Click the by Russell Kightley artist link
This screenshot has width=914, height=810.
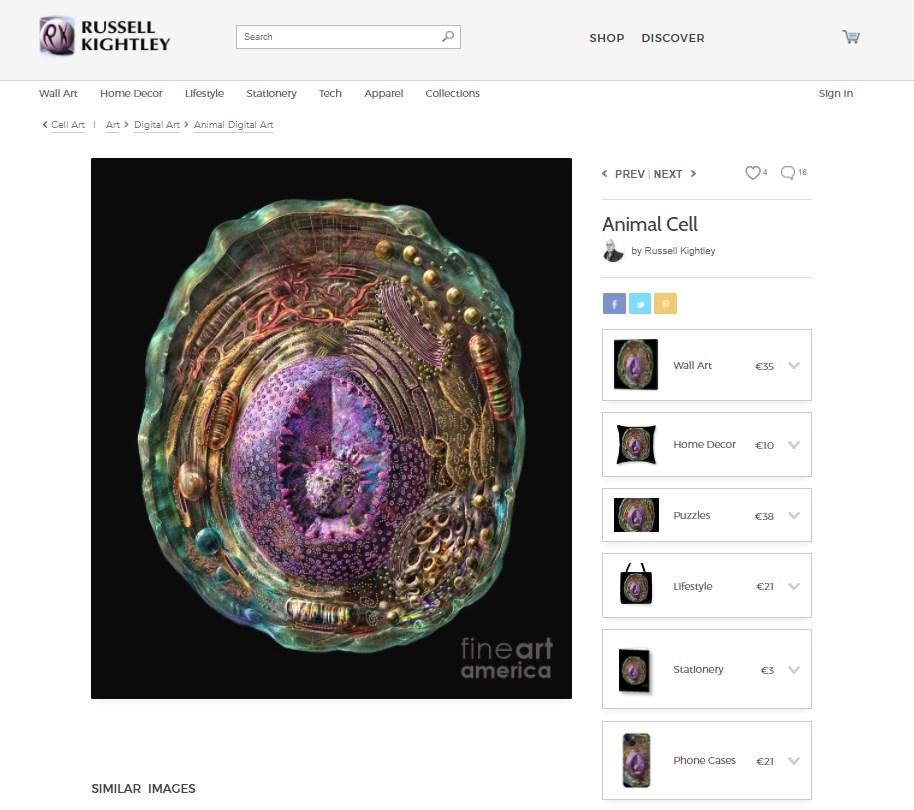pyautogui.click(x=673, y=251)
